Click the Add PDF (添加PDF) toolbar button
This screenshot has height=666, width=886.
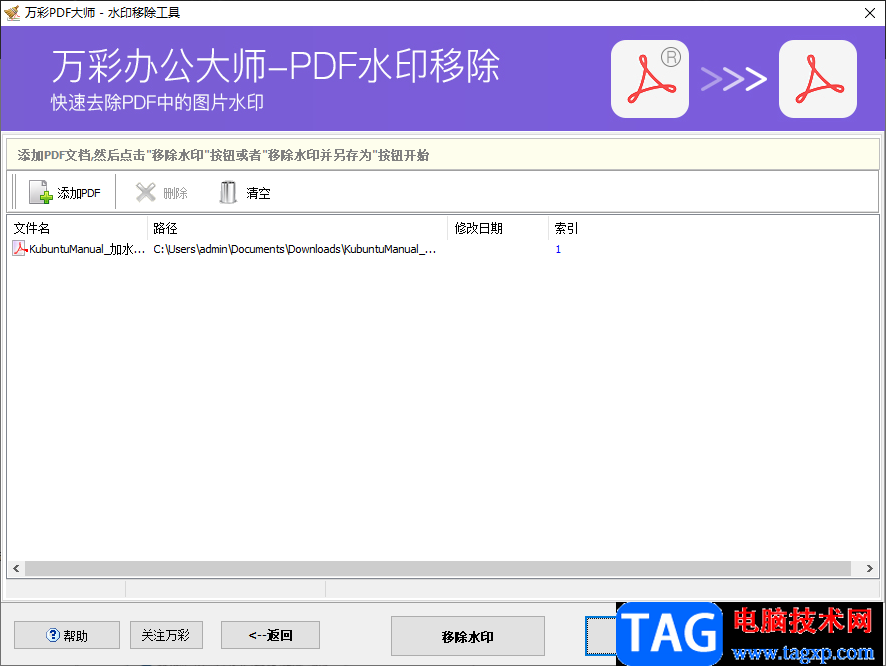(66, 193)
